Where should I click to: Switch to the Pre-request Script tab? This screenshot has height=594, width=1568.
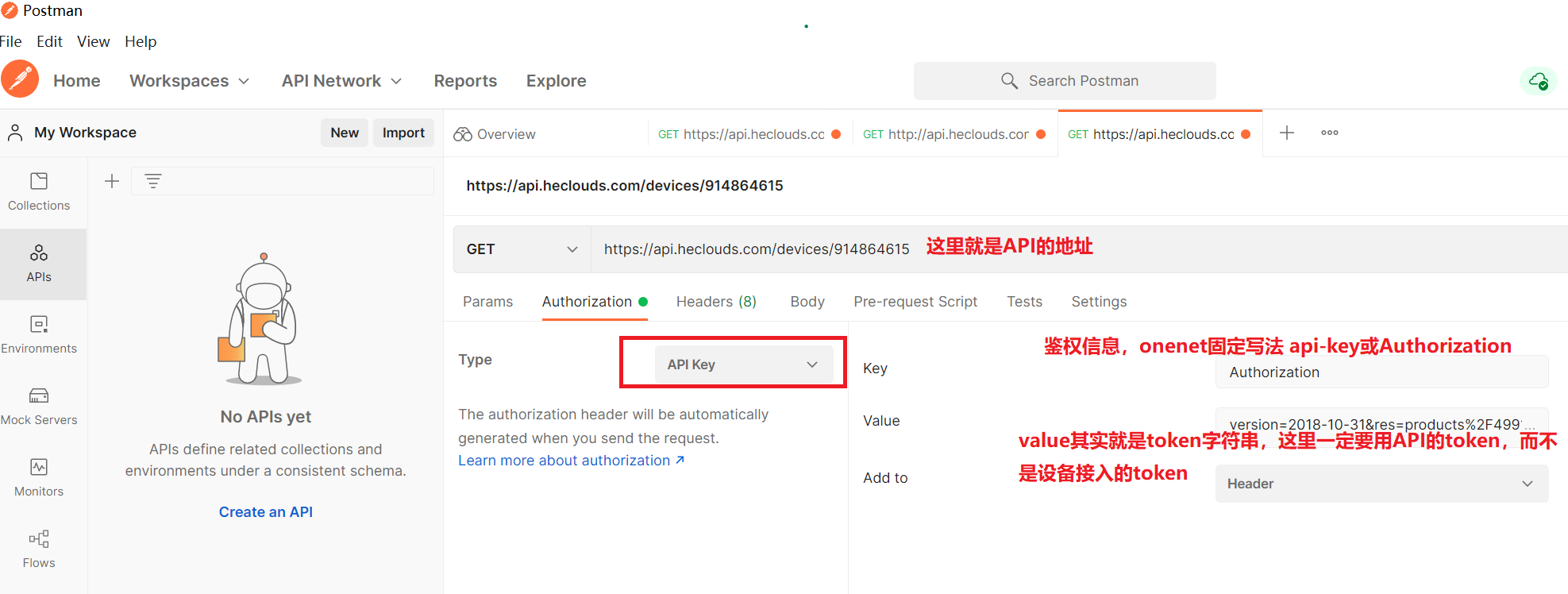(915, 302)
